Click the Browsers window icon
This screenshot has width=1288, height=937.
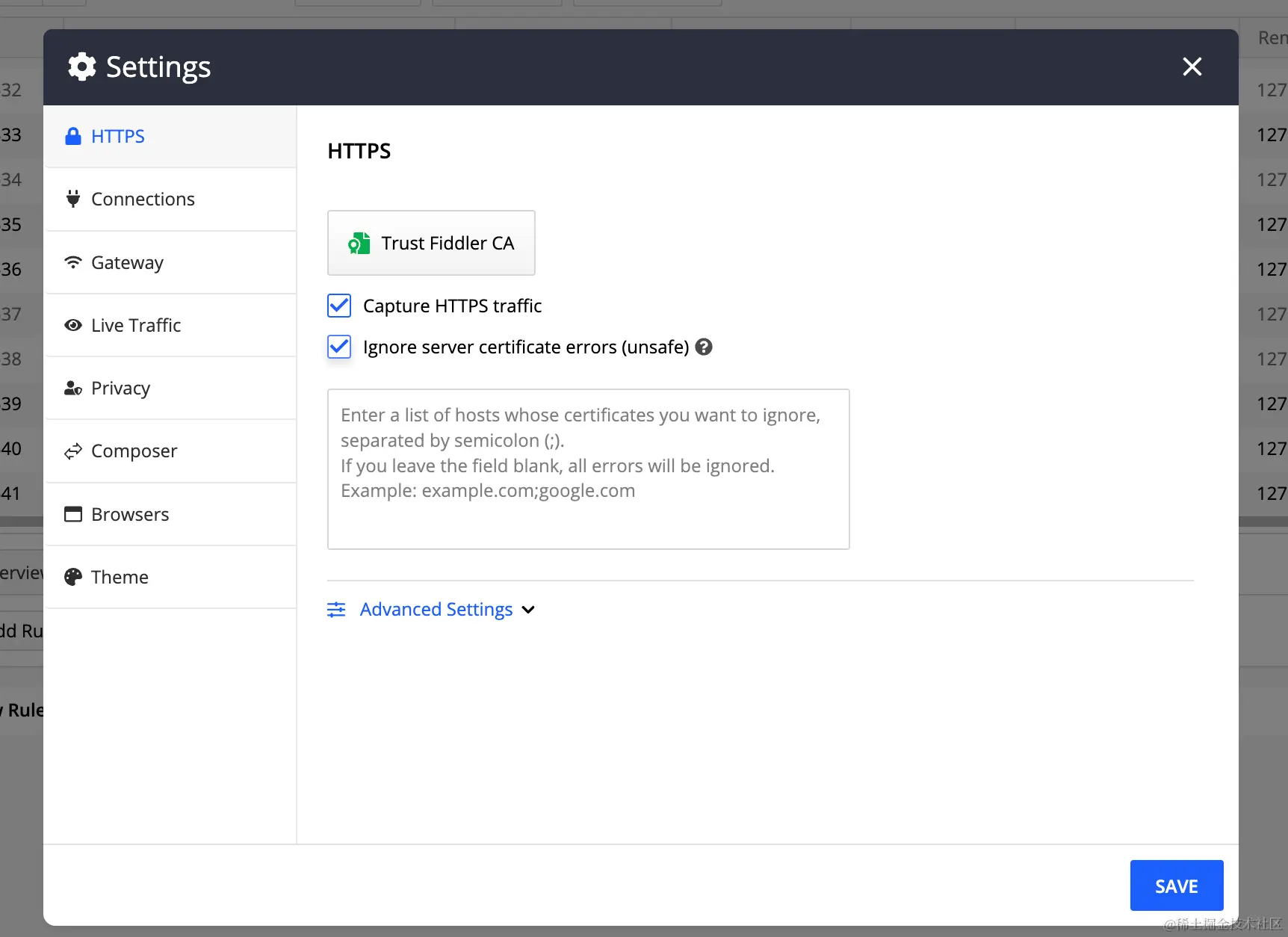click(72, 514)
